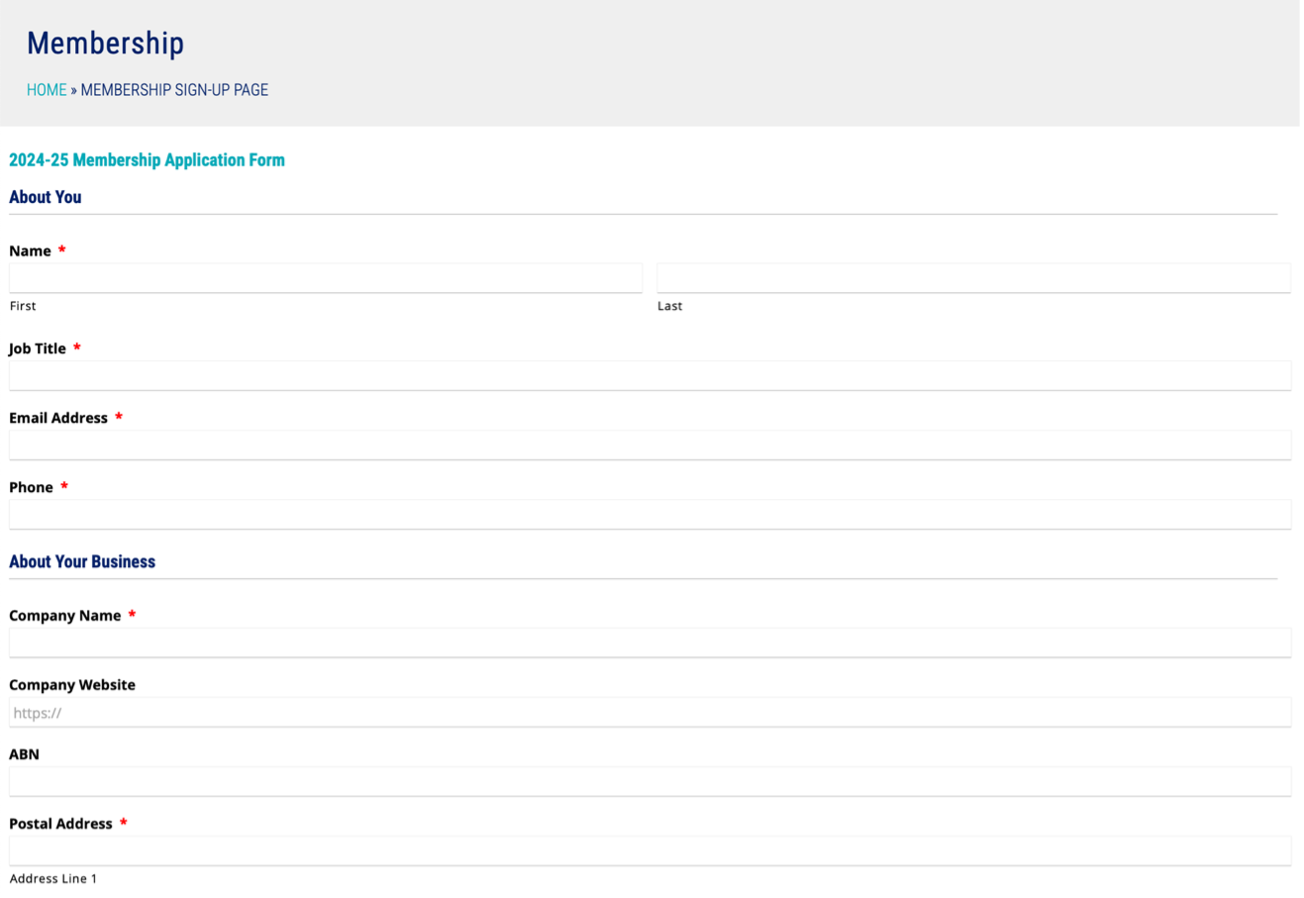Click the HOME breadcrumb link
Screen dimensions: 1304x898
(x=46, y=90)
